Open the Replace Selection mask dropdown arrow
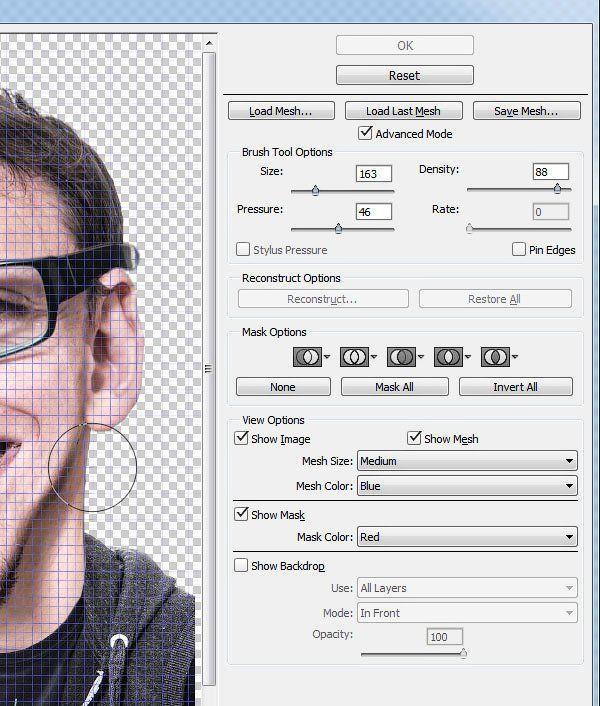 pos(327,357)
